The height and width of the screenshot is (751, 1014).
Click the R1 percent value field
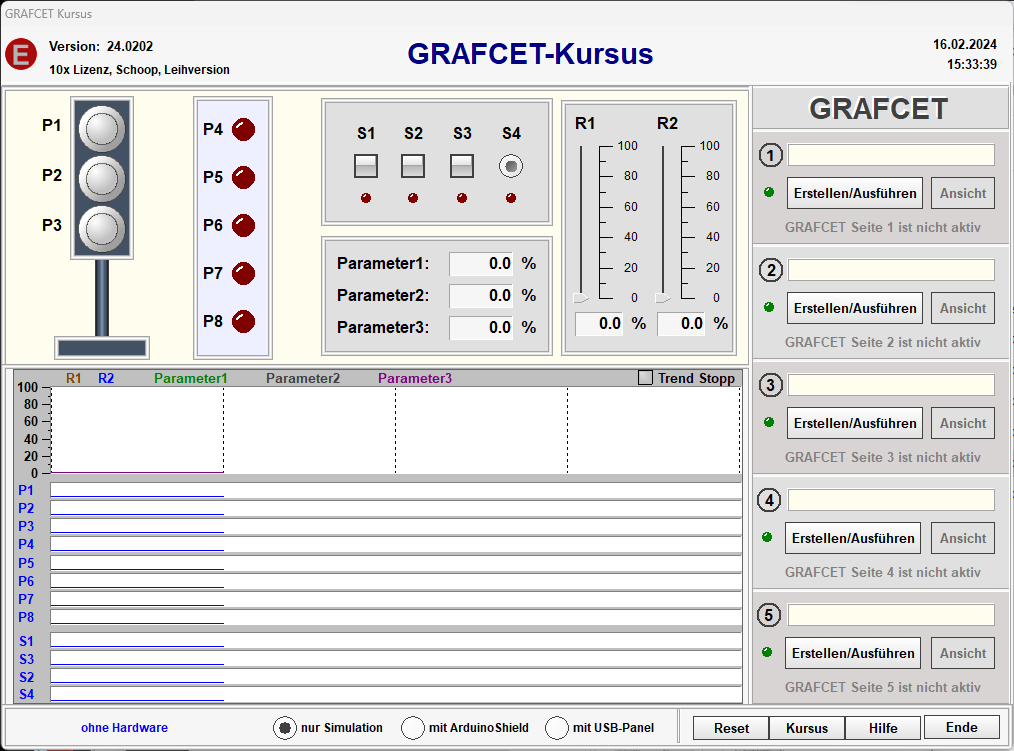point(599,323)
